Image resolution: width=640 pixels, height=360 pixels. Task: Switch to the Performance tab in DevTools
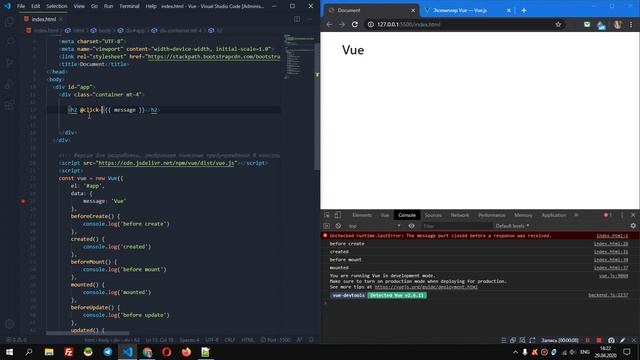[491, 215]
